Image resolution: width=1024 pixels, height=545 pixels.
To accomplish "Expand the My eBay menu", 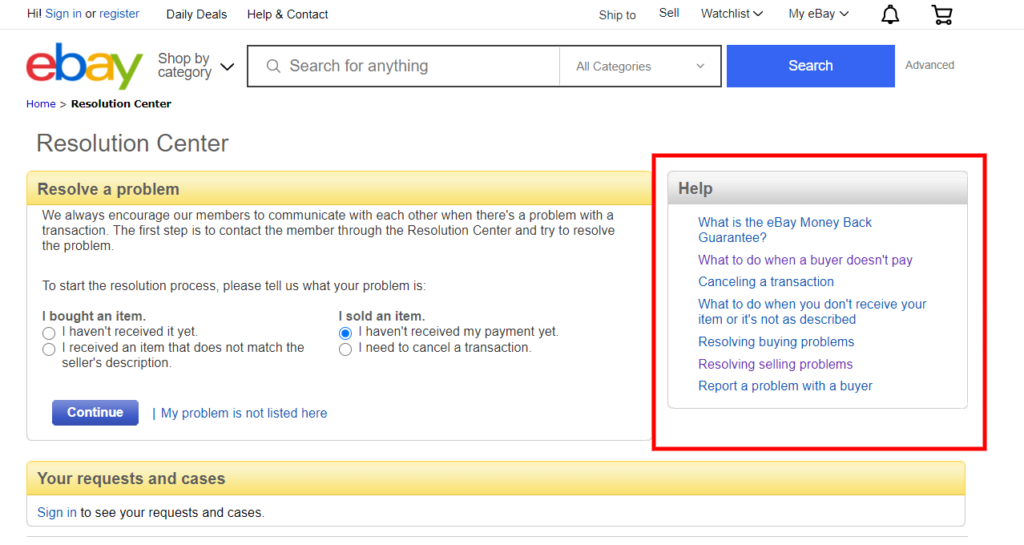I will tap(818, 14).
